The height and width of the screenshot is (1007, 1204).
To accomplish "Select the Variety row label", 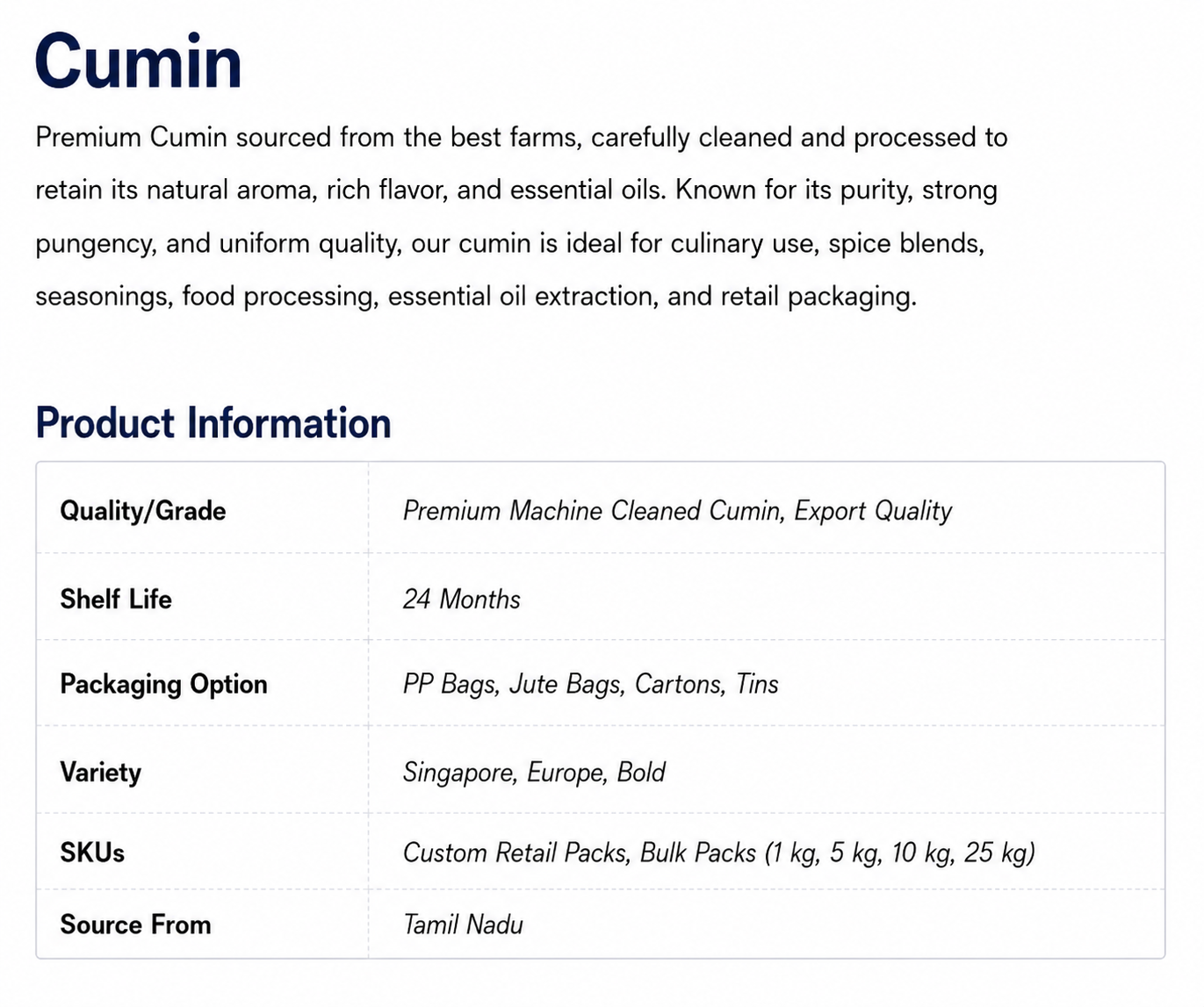I will click(101, 773).
